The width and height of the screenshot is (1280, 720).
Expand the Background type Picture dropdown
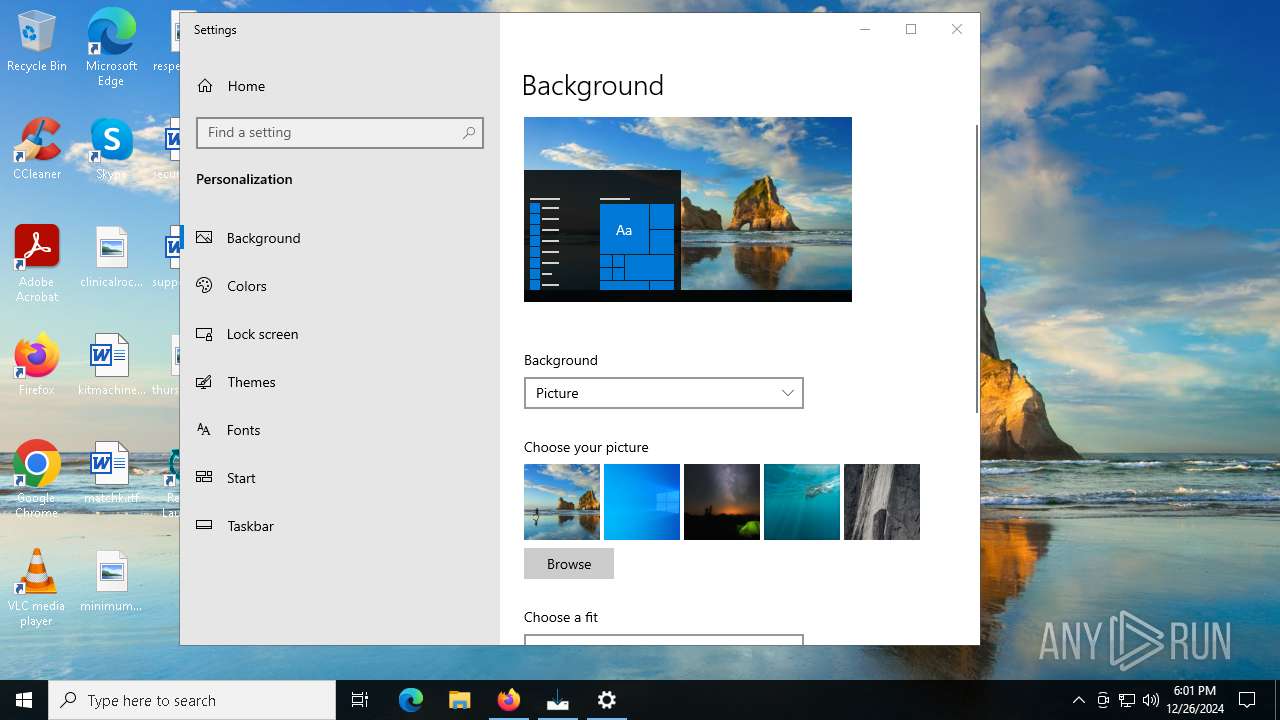coord(664,393)
